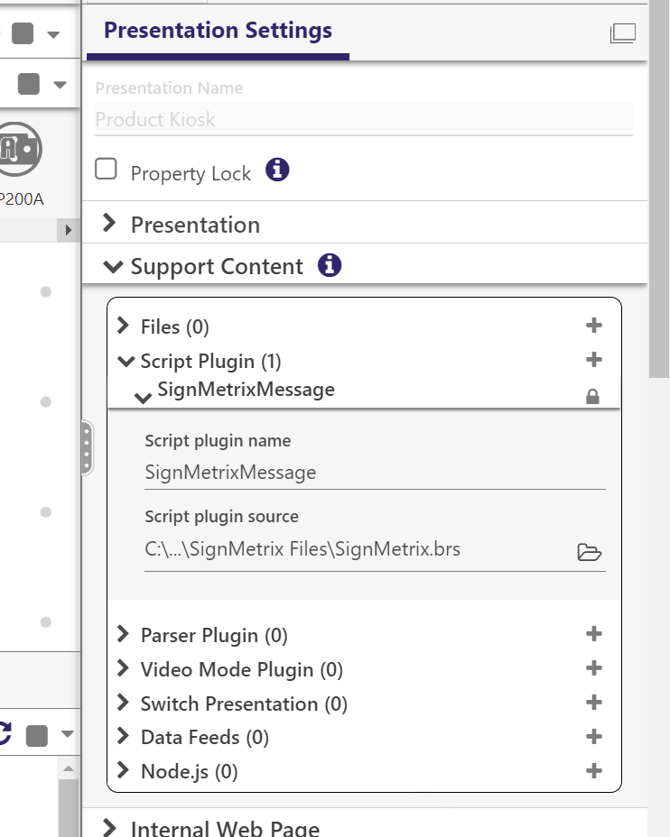Add a new Parser Plugin

[x=594, y=634]
